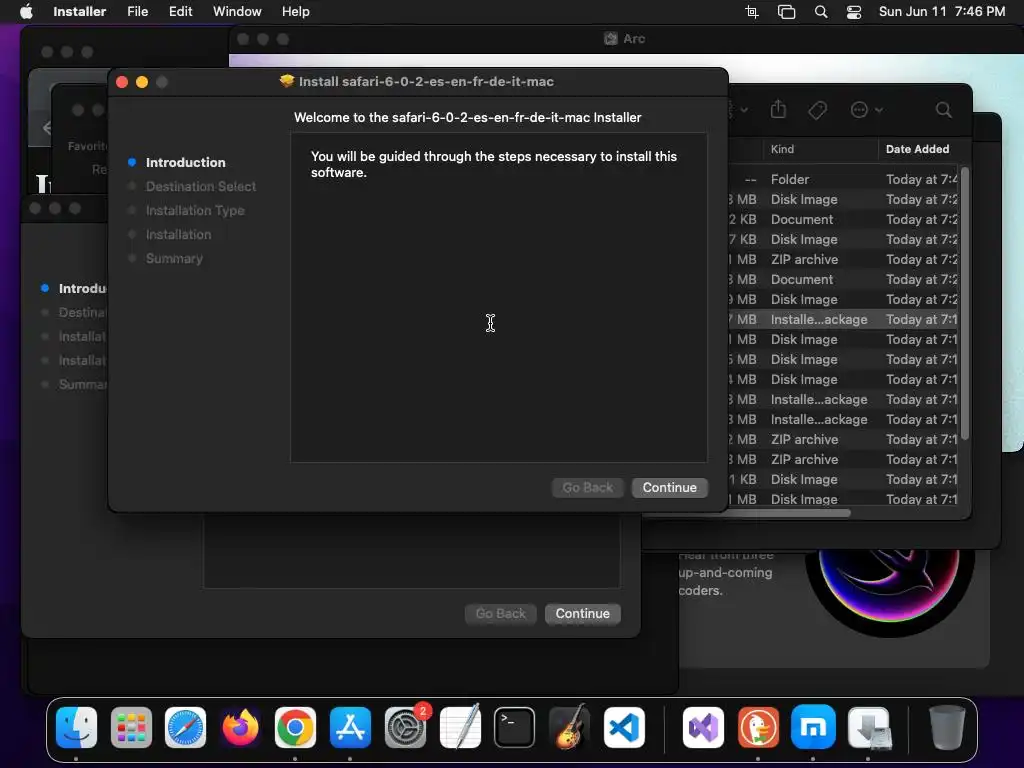
Task: Click Continue in the safari installer window
Action: (x=669, y=487)
